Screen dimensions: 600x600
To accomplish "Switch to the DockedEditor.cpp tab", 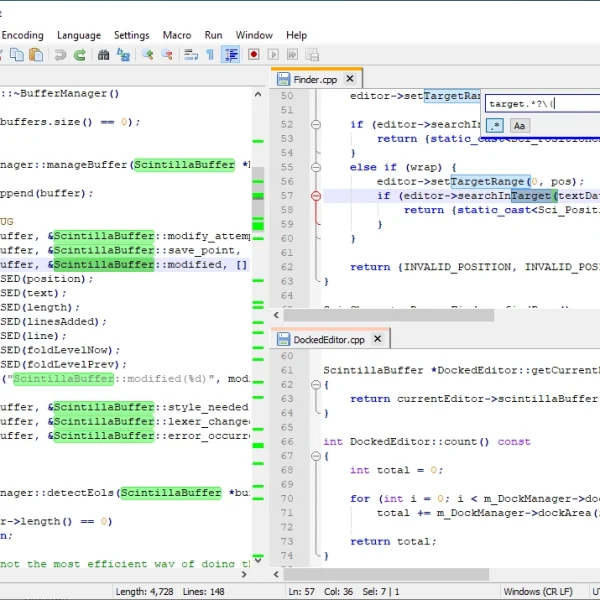I will pyautogui.click(x=329, y=340).
